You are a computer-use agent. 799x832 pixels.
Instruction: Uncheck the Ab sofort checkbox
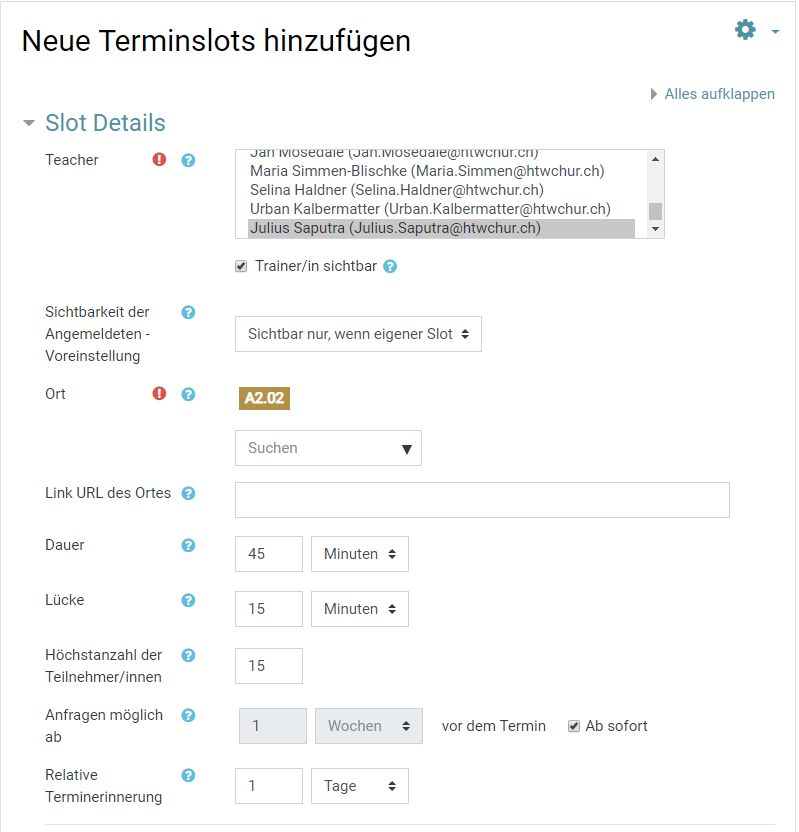click(x=574, y=726)
